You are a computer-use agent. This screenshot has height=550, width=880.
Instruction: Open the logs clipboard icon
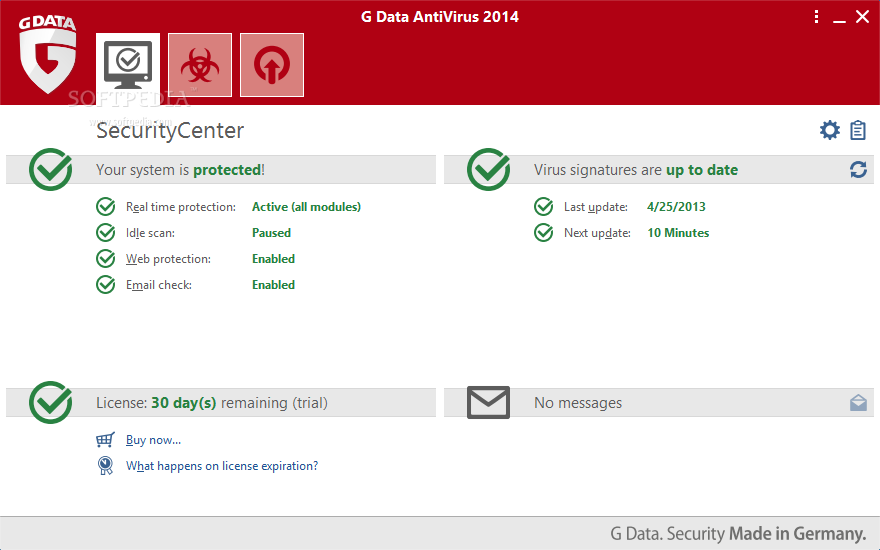click(858, 130)
